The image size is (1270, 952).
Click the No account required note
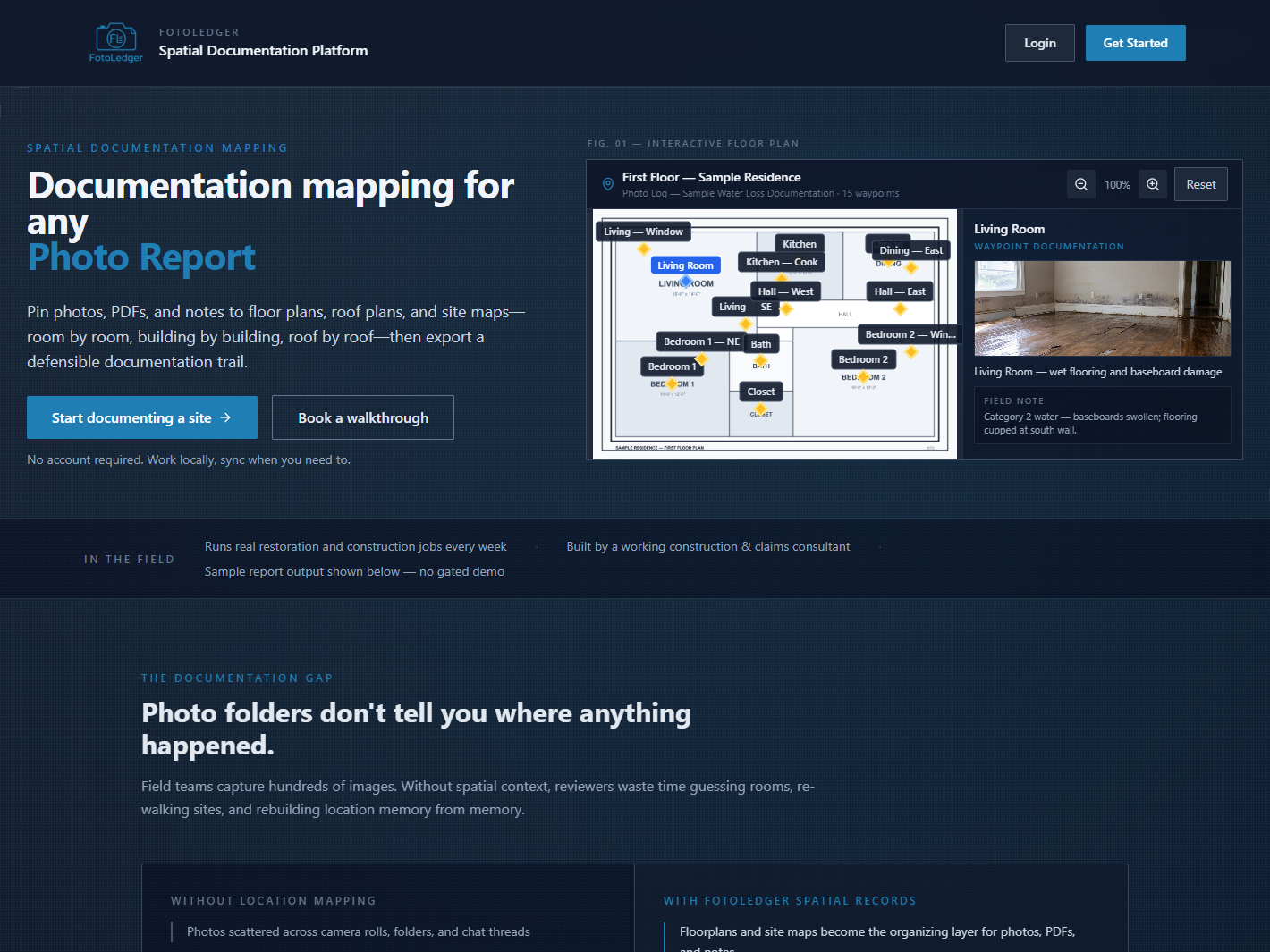click(189, 459)
